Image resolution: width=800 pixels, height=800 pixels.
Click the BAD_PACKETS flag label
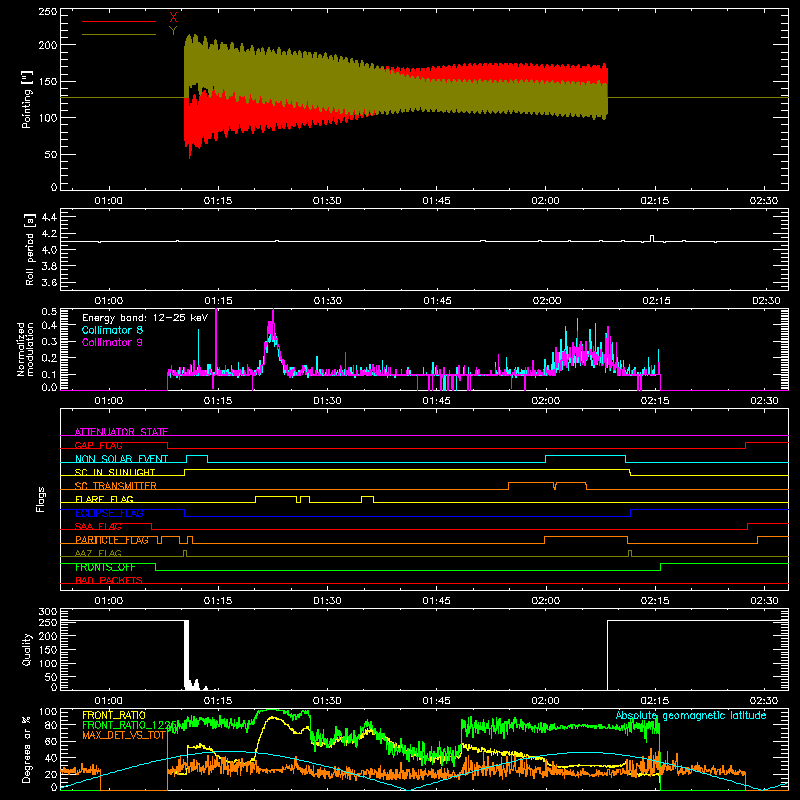(x=109, y=580)
